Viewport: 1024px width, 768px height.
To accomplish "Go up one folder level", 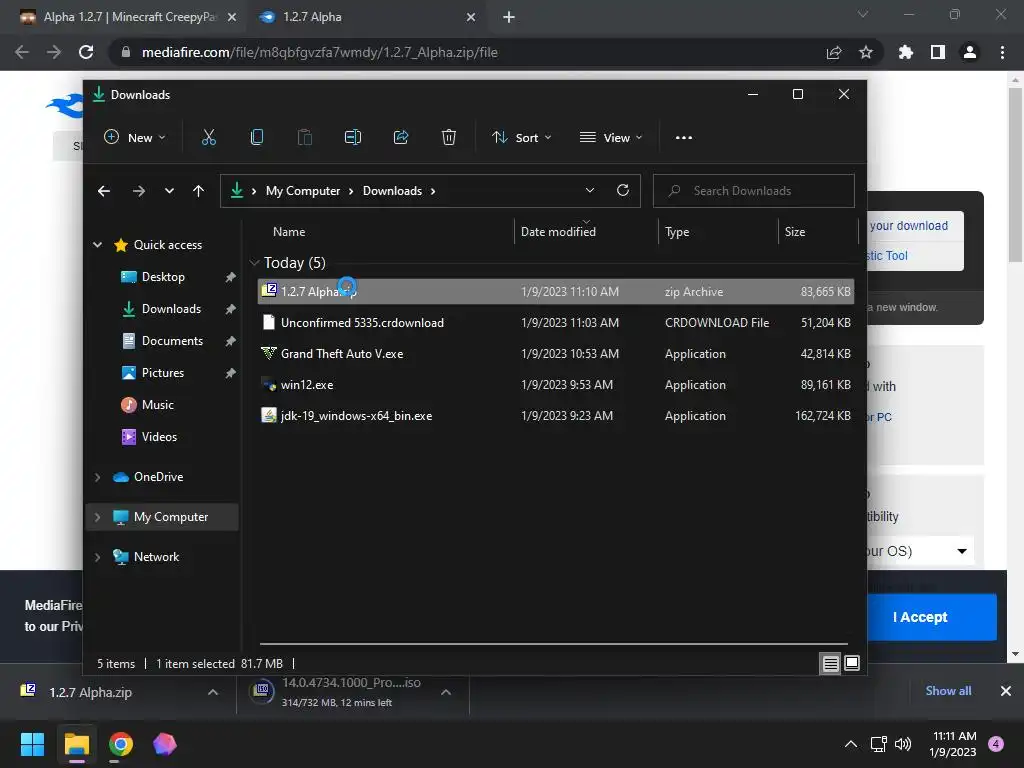I will tap(199, 191).
